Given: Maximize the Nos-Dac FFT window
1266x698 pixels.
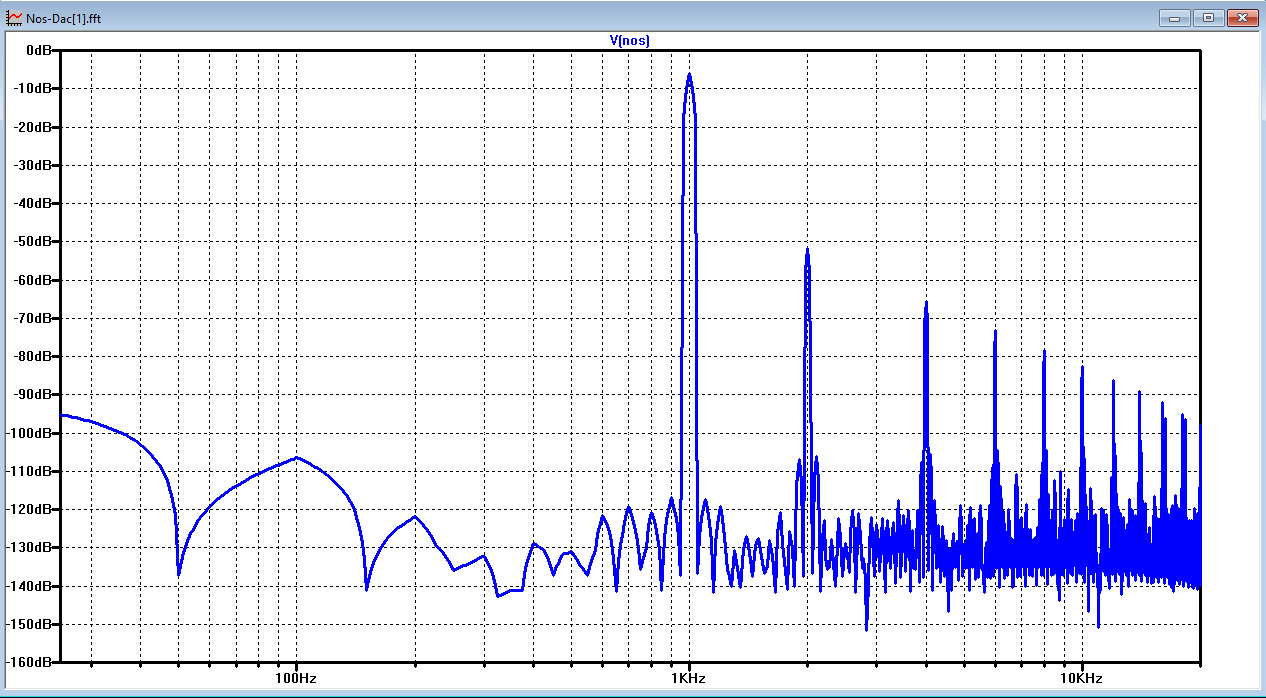Looking at the screenshot, I should [x=1208, y=17].
